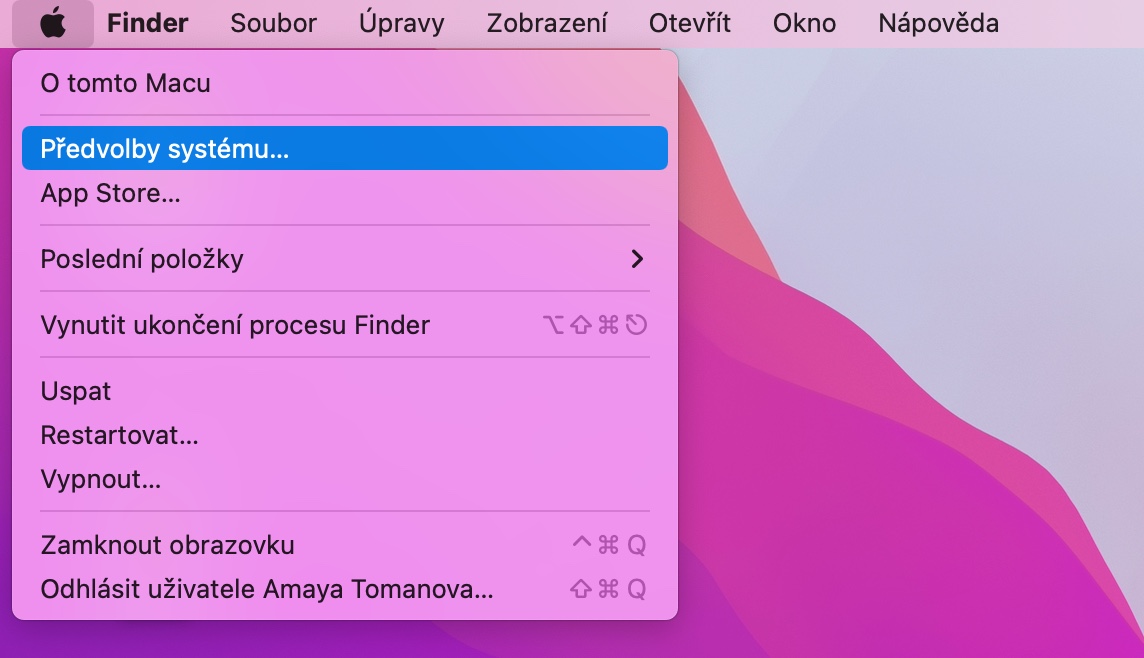Launch App Store from the Apple menu
This screenshot has width=1144, height=658.
110,193
